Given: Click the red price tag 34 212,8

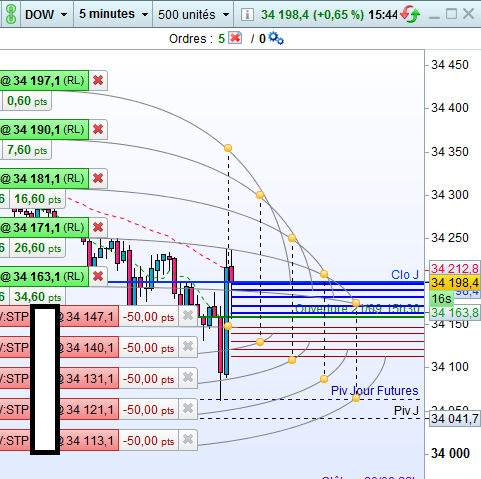Looking at the screenshot, I should click(x=455, y=268).
